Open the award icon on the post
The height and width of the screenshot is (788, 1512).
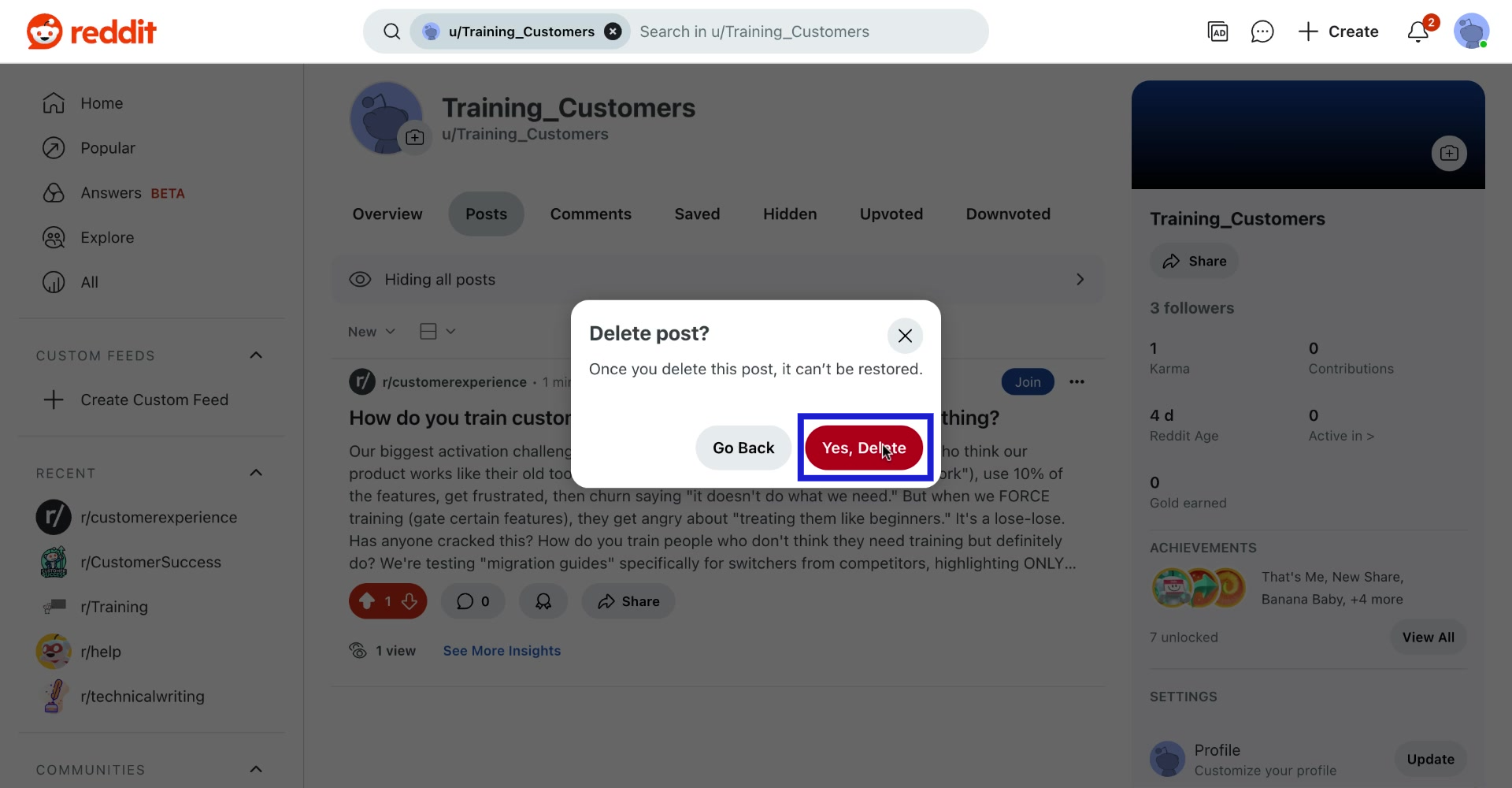543,601
